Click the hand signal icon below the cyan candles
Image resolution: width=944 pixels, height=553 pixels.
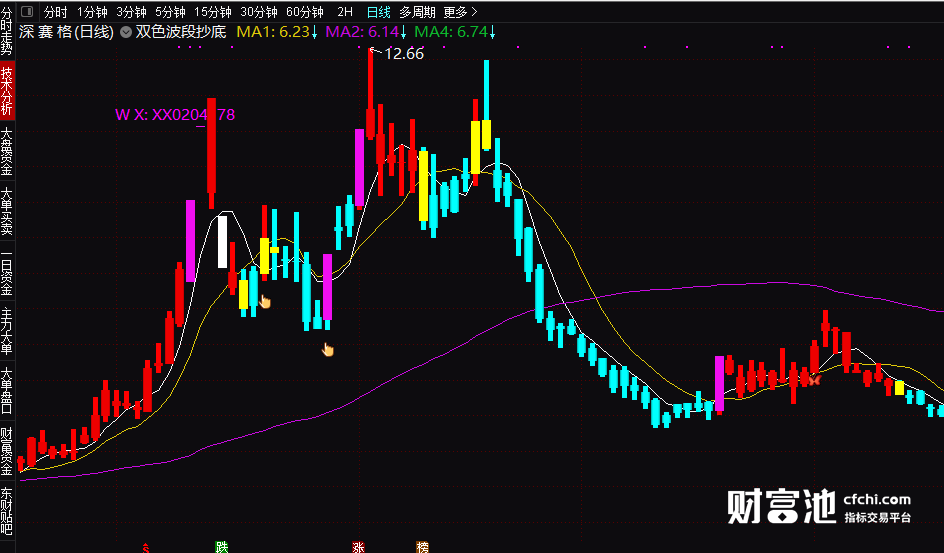[328, 349]
